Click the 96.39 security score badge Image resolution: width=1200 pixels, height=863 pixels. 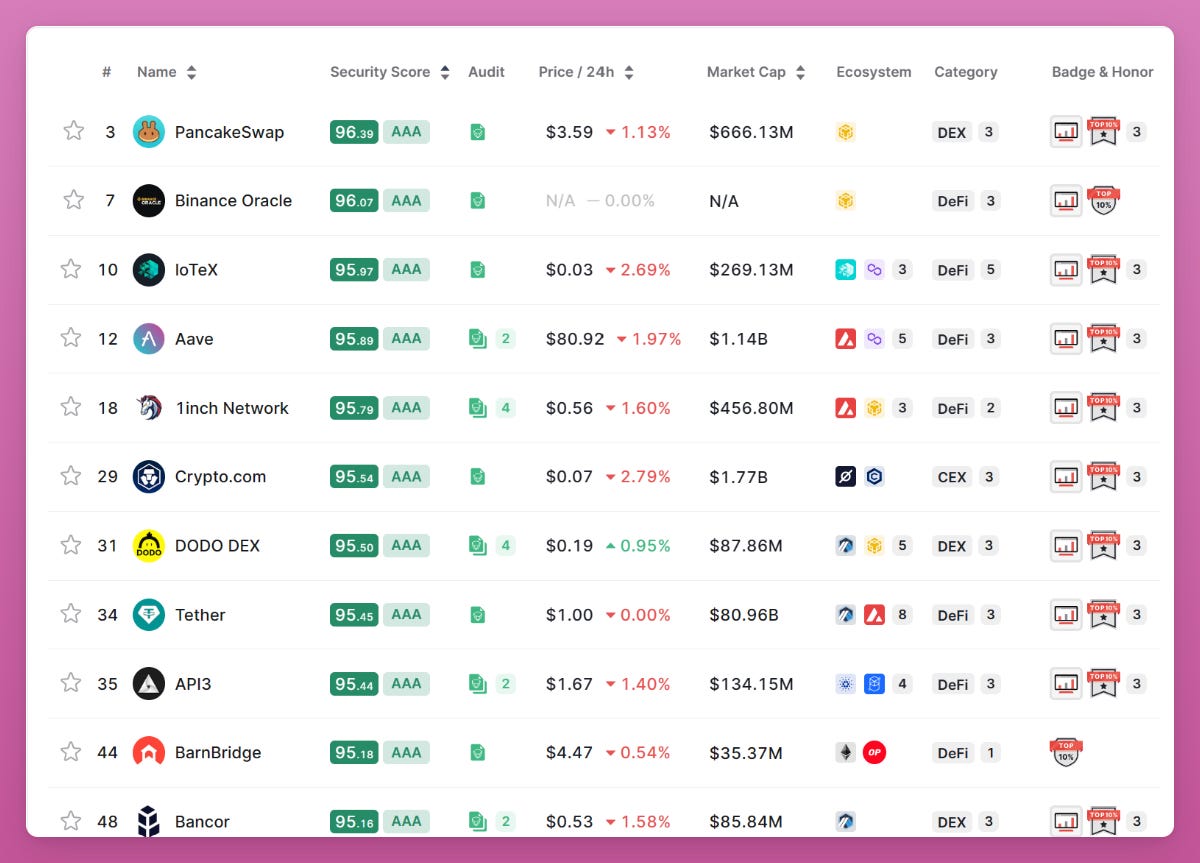pyautogui.click(x=354, y=131)
